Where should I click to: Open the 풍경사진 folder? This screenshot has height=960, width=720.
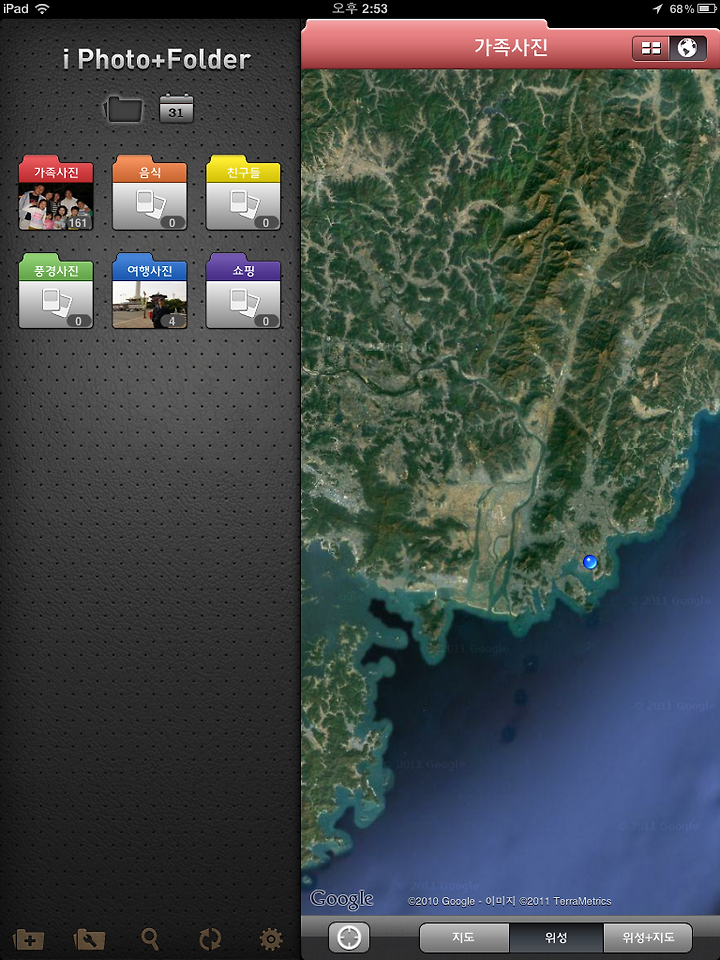pos(56,291)
